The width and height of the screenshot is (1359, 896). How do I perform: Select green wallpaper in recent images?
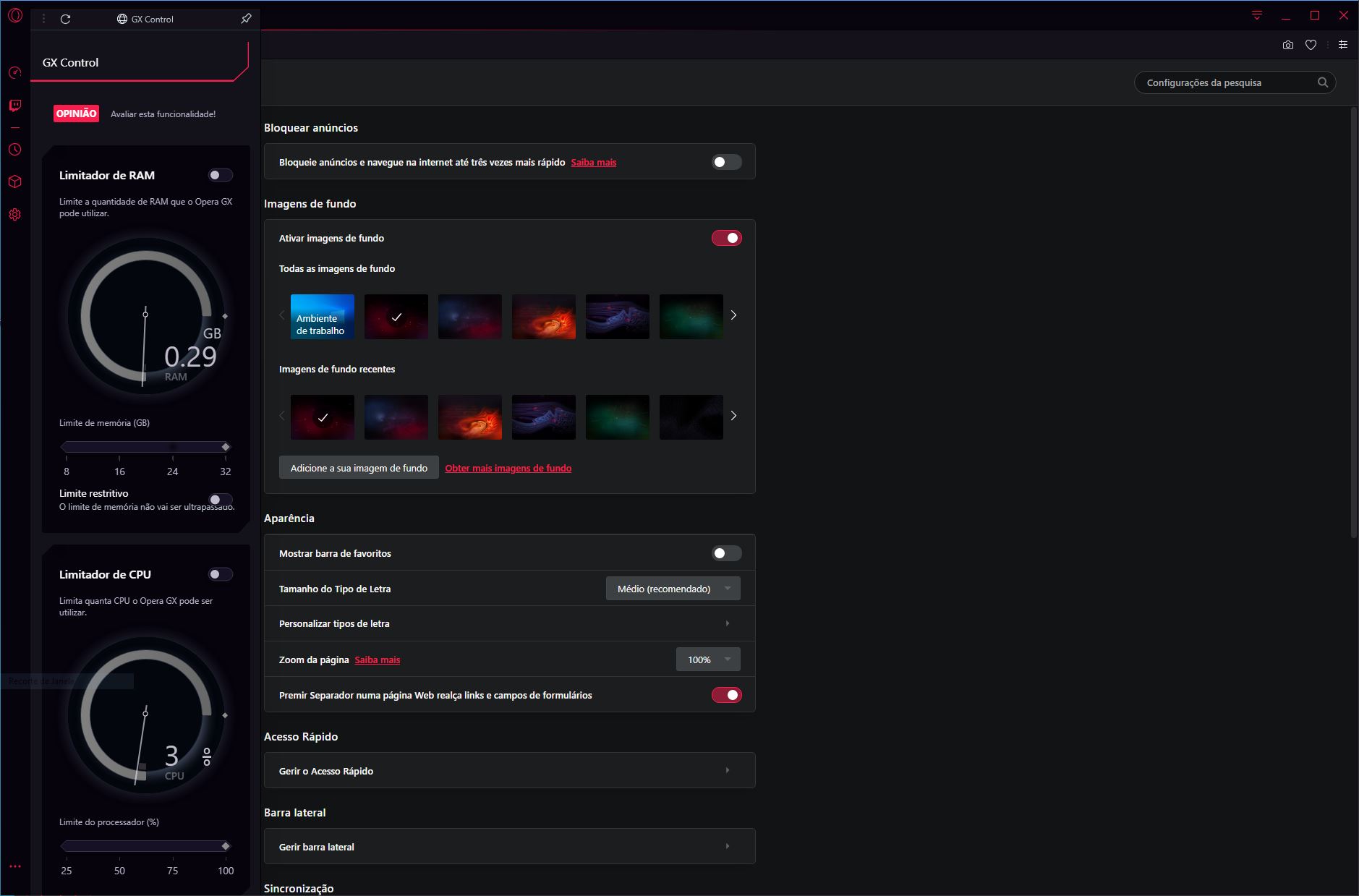(618, 417)
